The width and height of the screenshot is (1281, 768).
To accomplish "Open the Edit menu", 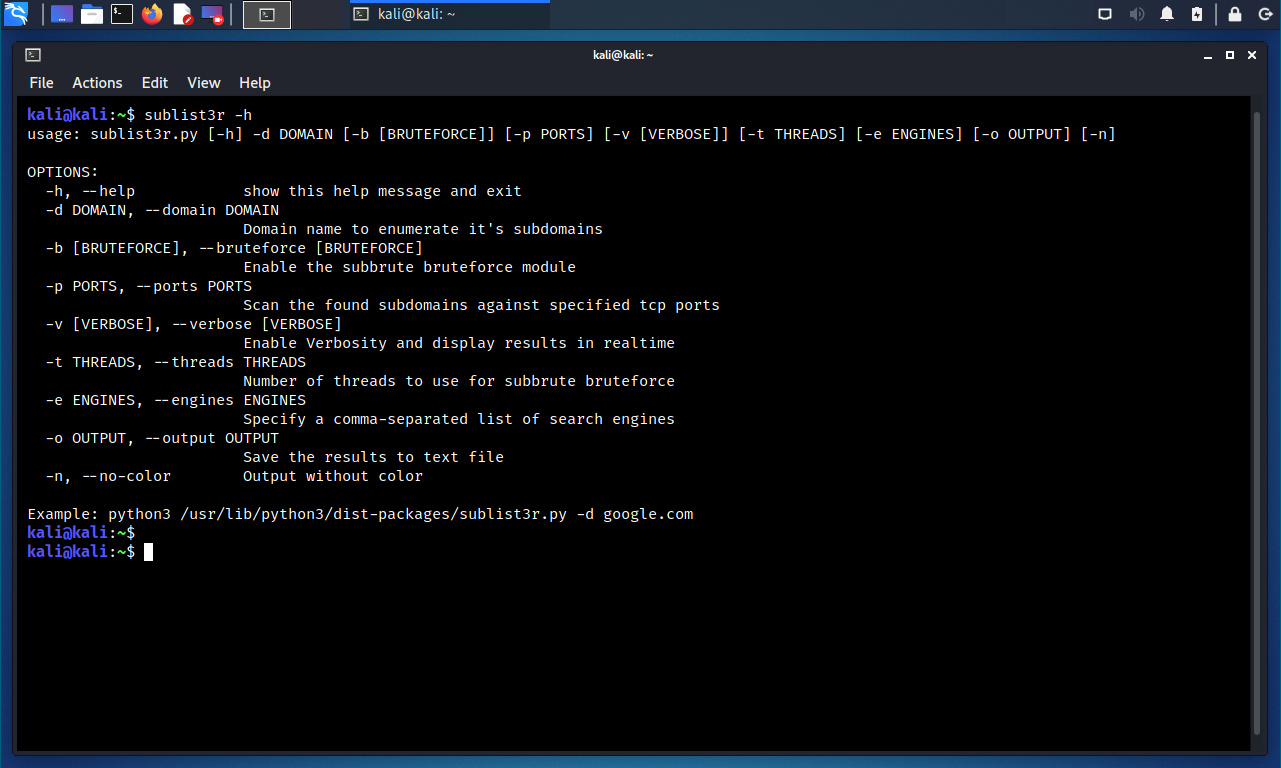I will (154, 83).
